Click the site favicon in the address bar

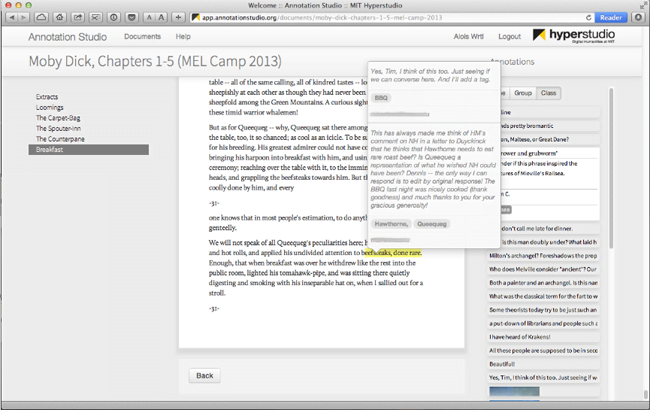click(196, 17)
